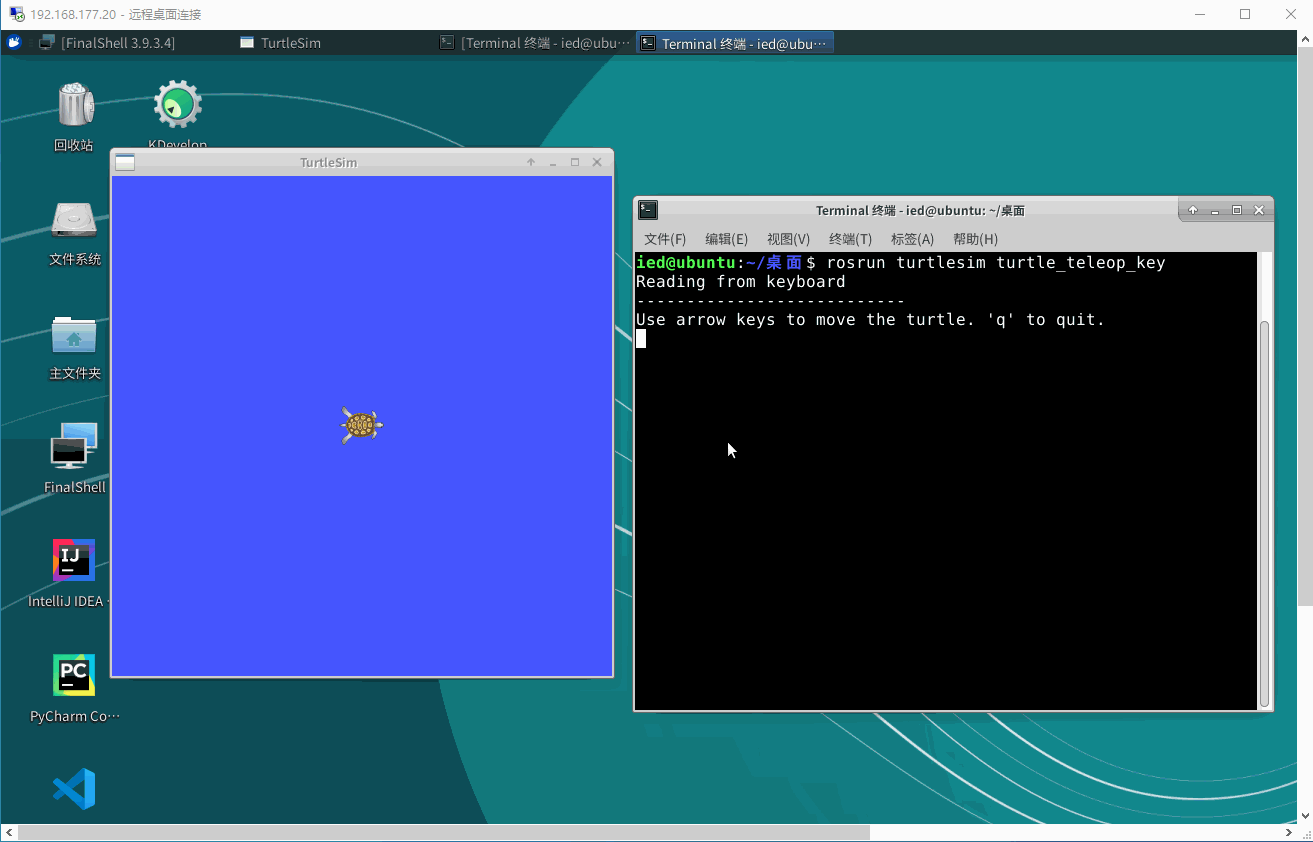This screenshot has width=1313, height=842.
Task: Click the remote desktop scrollbar up arrow
Action: tap(1305, 38)
